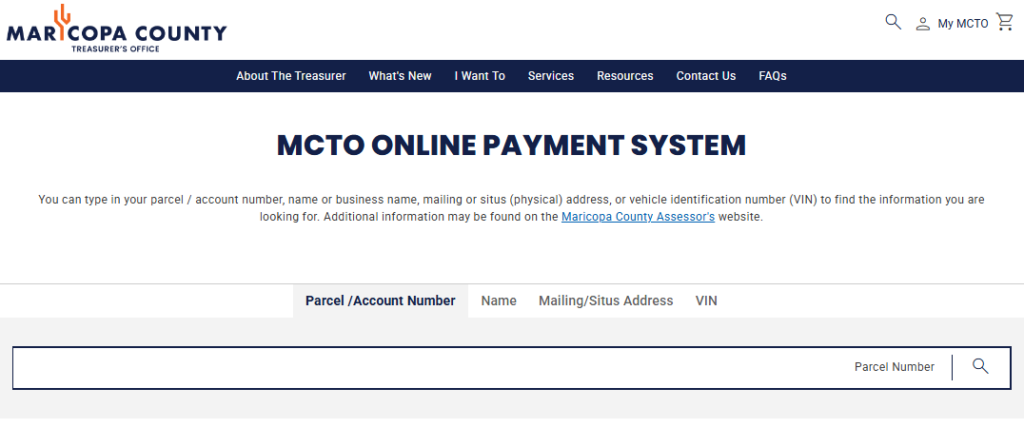This screenshot has height=427, width=1024.
Task: Click the My MCTO text link
Action: [x=962, y=24]
